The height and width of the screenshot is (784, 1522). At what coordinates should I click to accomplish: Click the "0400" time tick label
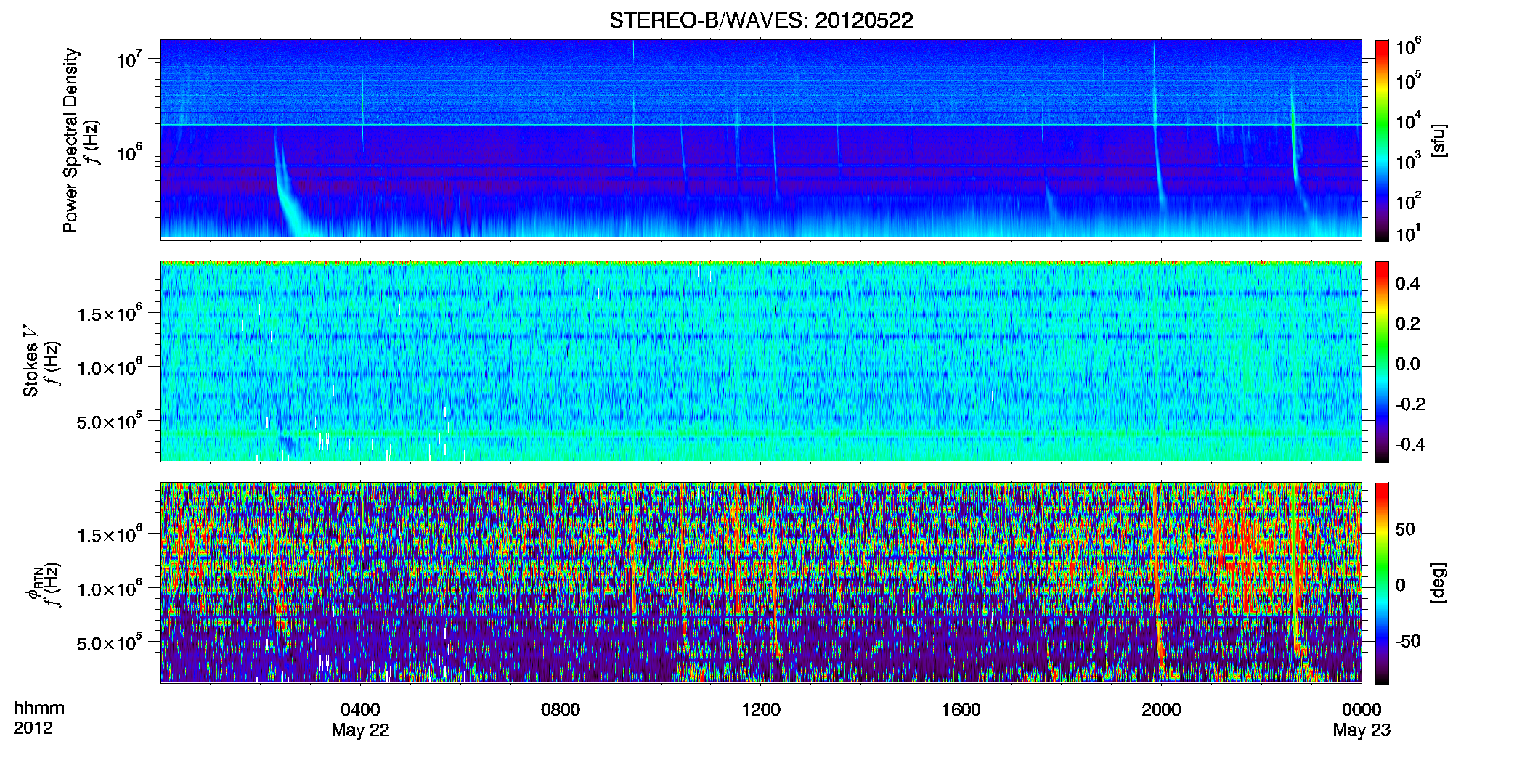[x=360, y=709]
